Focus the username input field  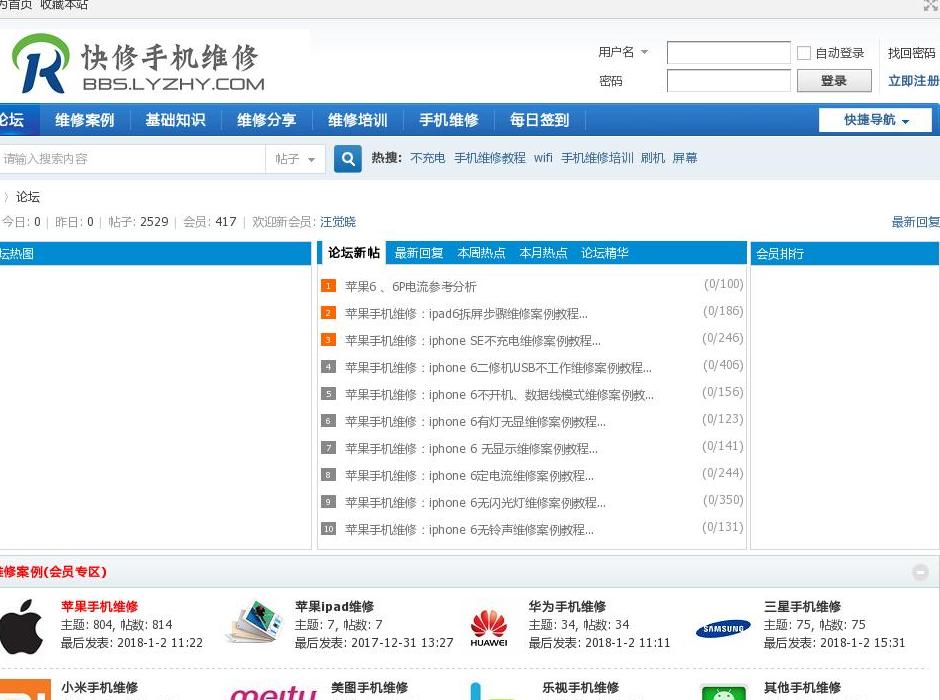(728, 52)
